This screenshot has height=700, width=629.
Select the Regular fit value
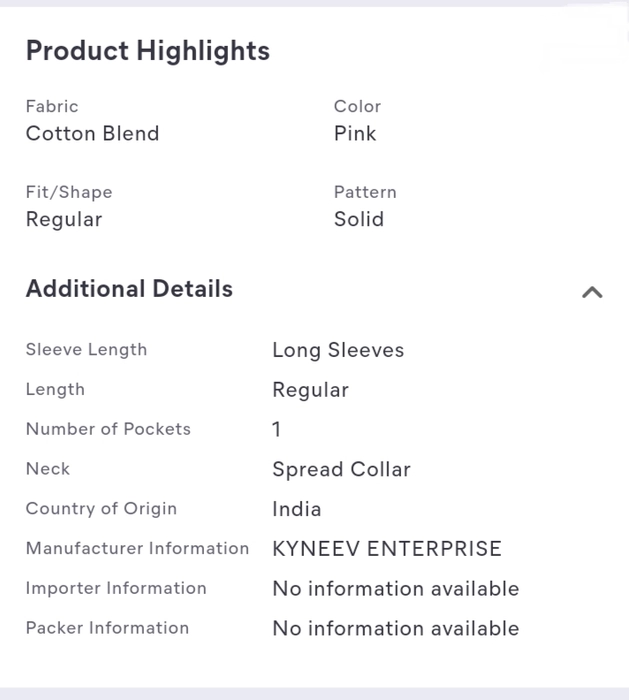pyautogui.click(x=64, y=220)
